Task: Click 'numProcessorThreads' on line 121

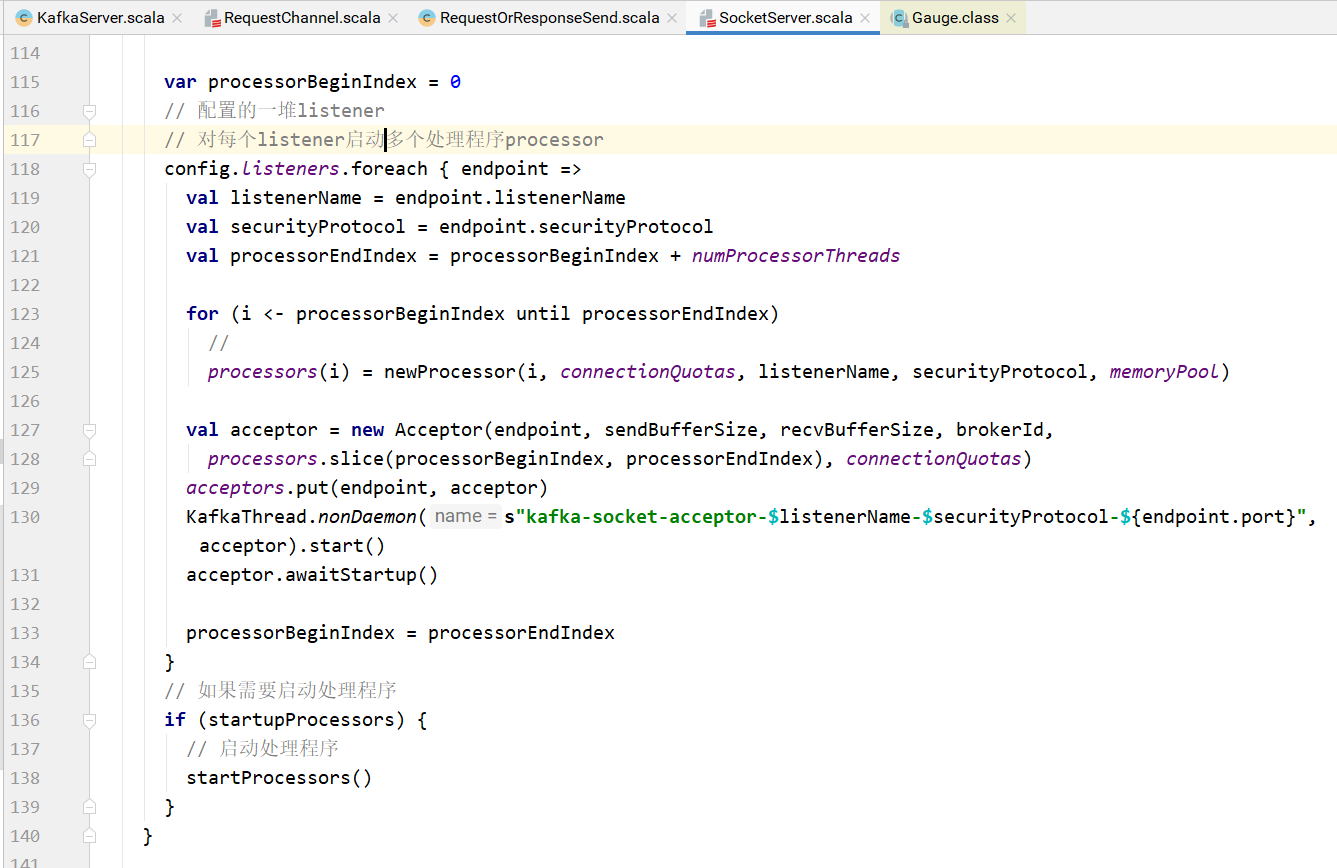Action: click(x=796, y=256)
